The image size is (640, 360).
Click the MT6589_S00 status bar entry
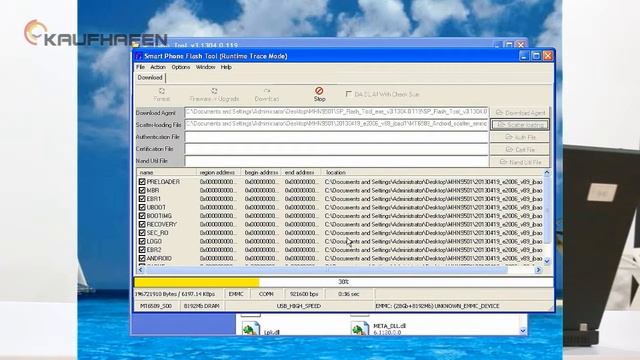pyautogui.click(x=157, y=306)
